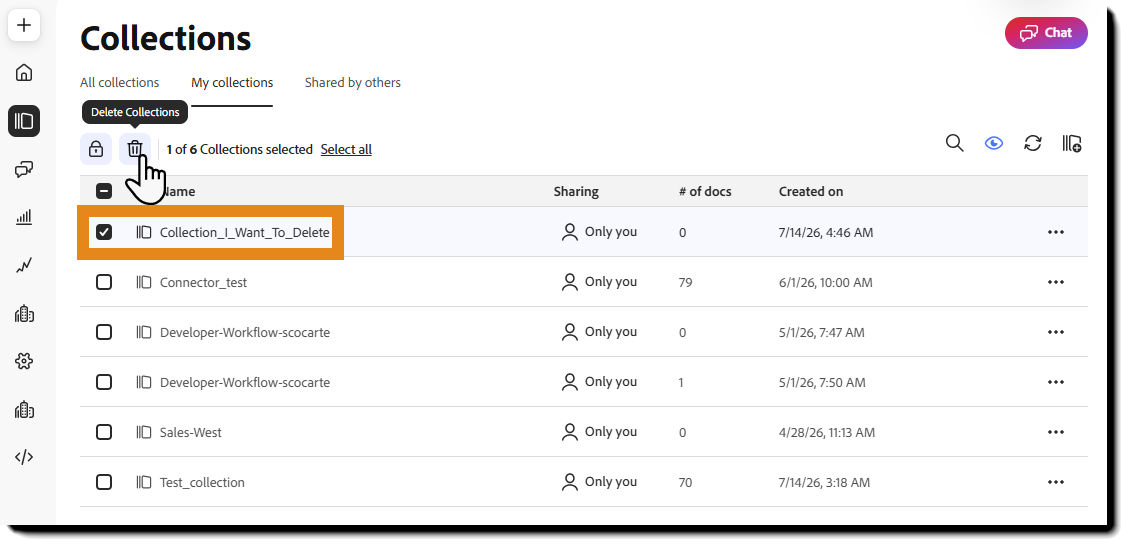Go to Home in the sidebar
The width and height of the screenshot is (1121, 539).
pyautogui.click(x=24, y=73)
